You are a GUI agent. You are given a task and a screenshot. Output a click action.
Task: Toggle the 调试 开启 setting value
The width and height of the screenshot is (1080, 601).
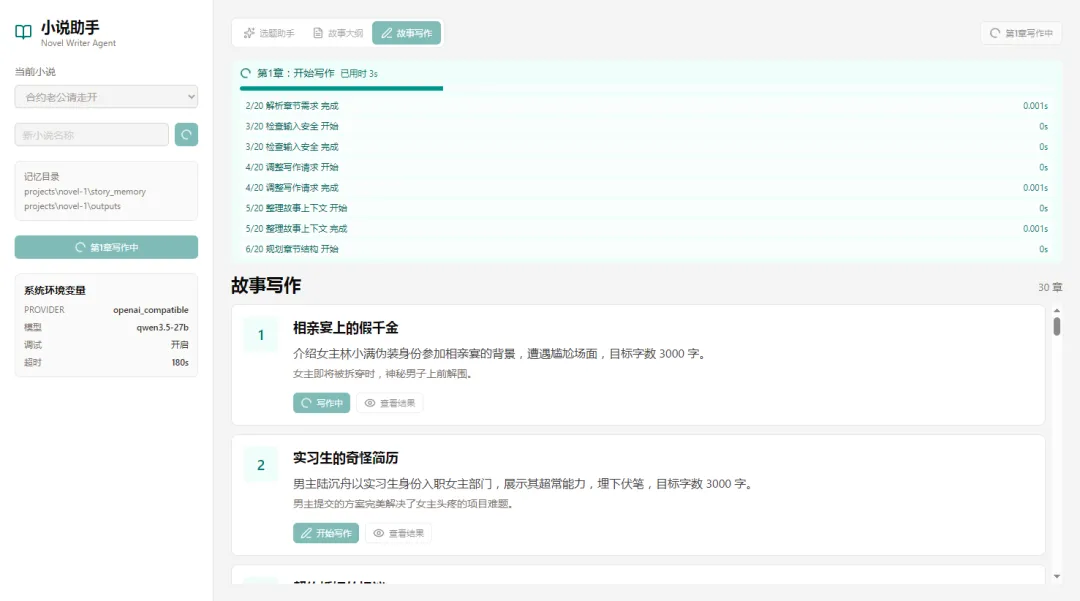[180, 344]
